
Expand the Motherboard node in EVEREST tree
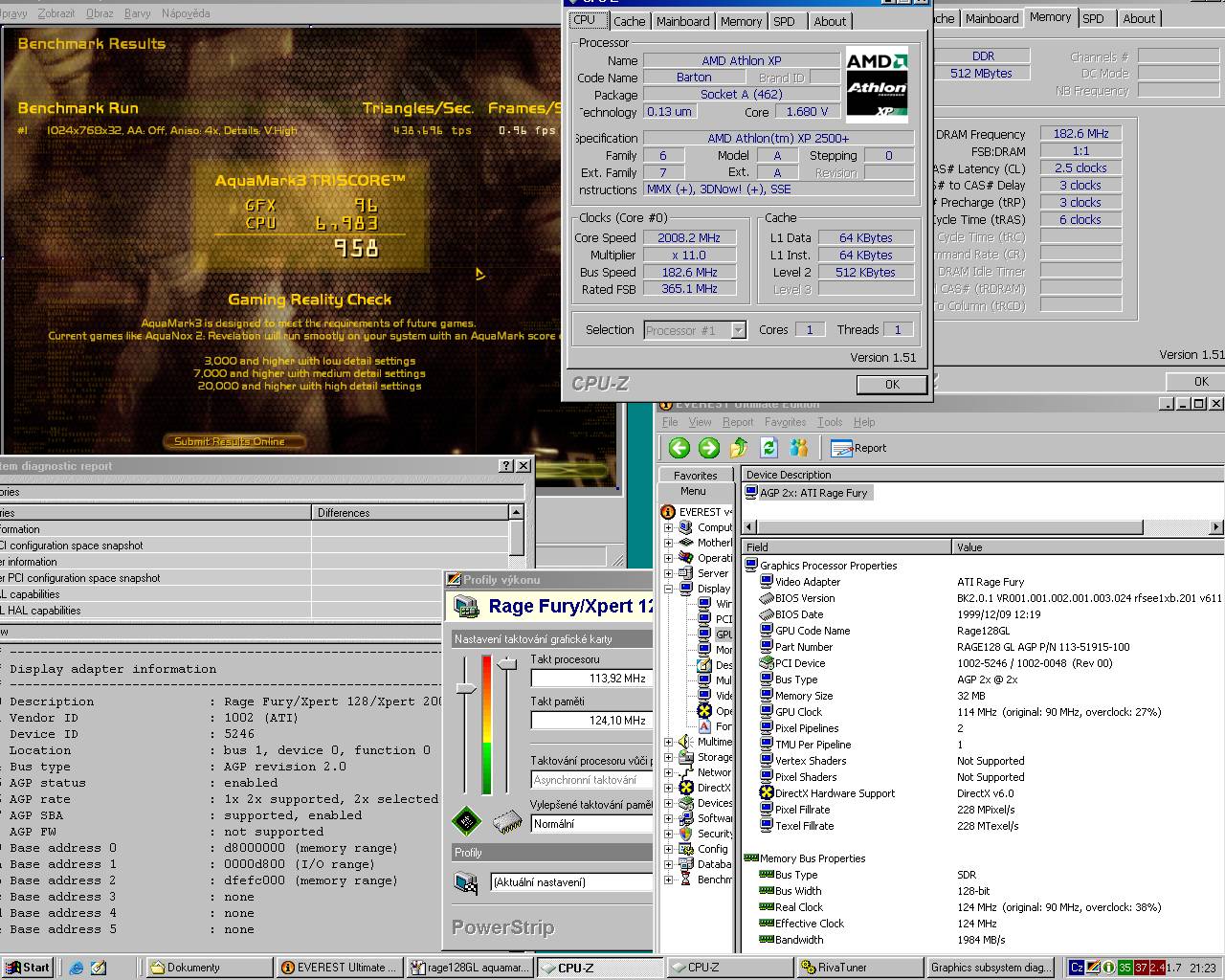click(x=668, y=543)
